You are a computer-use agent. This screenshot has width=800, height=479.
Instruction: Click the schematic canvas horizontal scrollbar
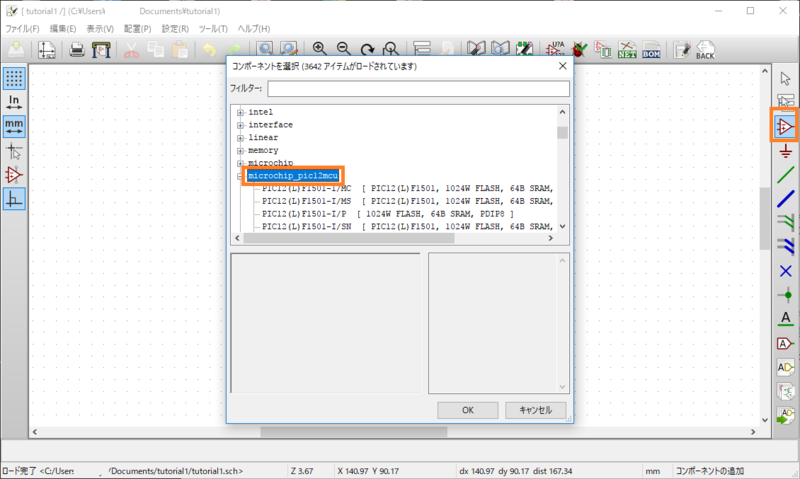coord(354,432)
